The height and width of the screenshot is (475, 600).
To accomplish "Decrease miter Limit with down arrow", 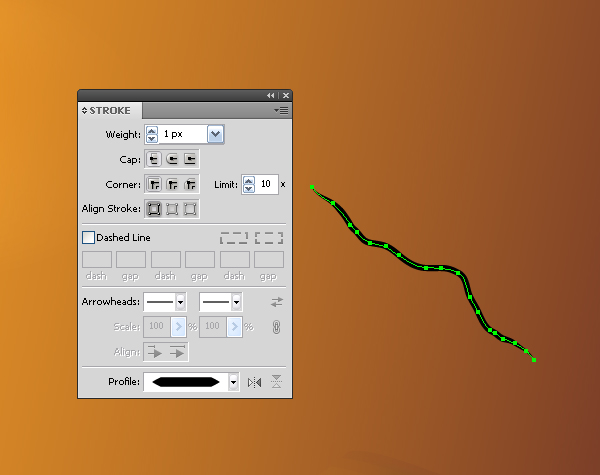I will pos(249,189).
